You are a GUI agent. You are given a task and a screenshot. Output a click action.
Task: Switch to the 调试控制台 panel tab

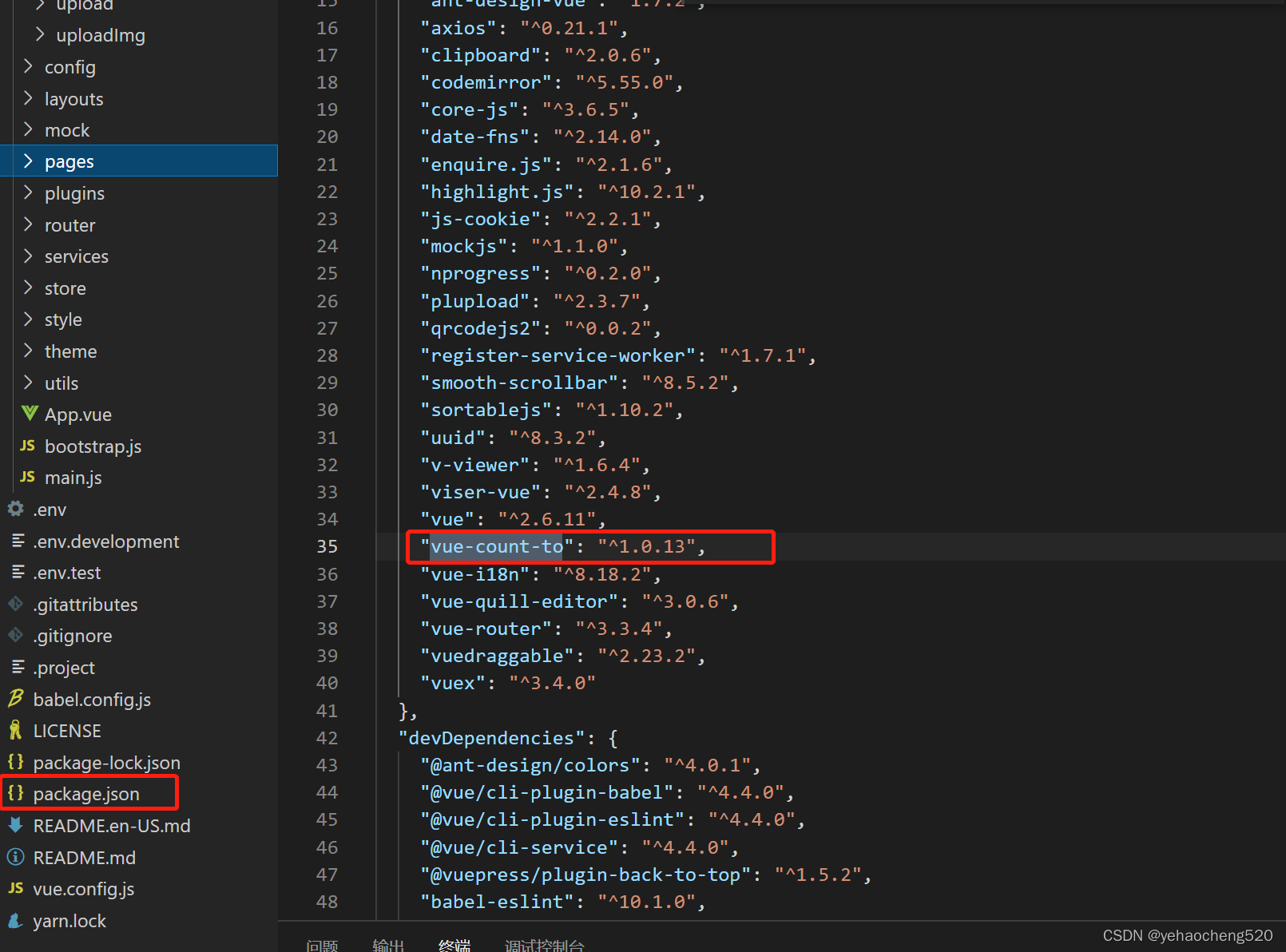(x=545, y=945)
